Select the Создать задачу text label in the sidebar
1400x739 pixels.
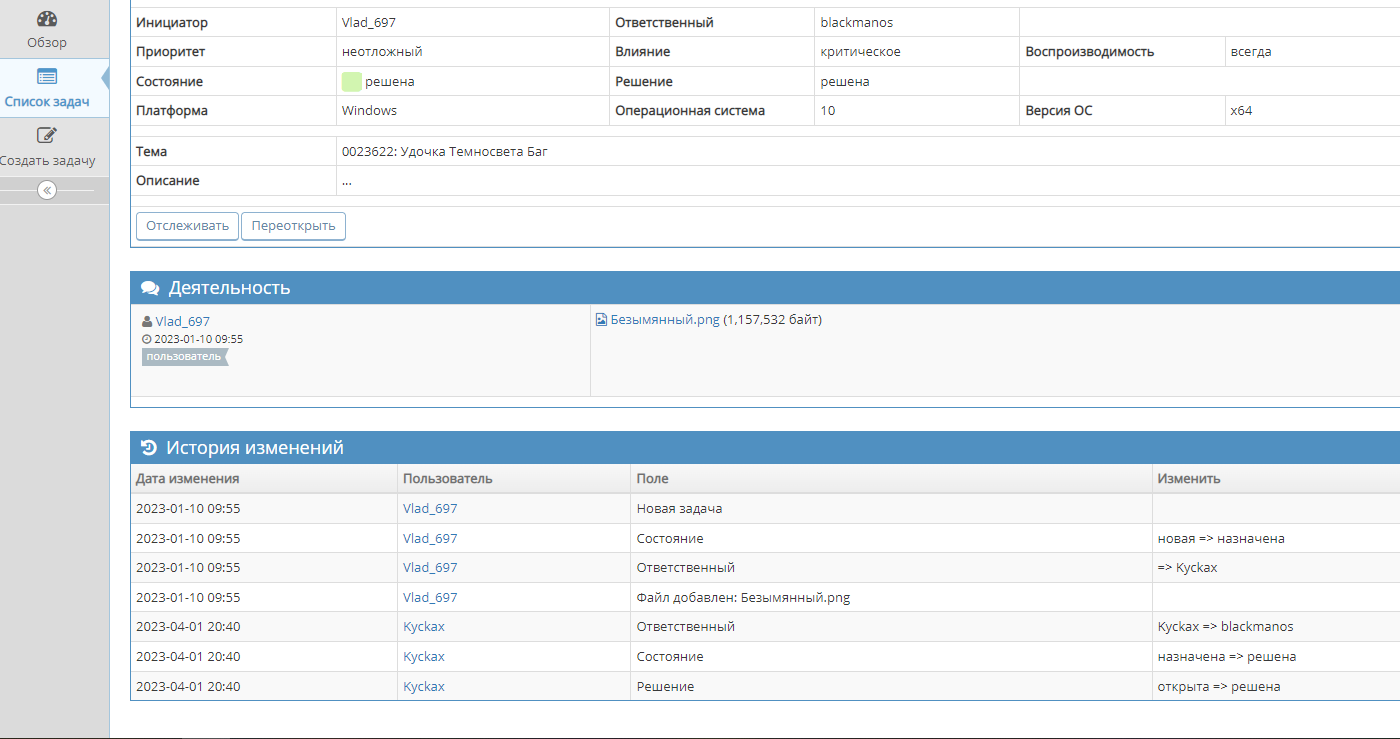point(48,161)
